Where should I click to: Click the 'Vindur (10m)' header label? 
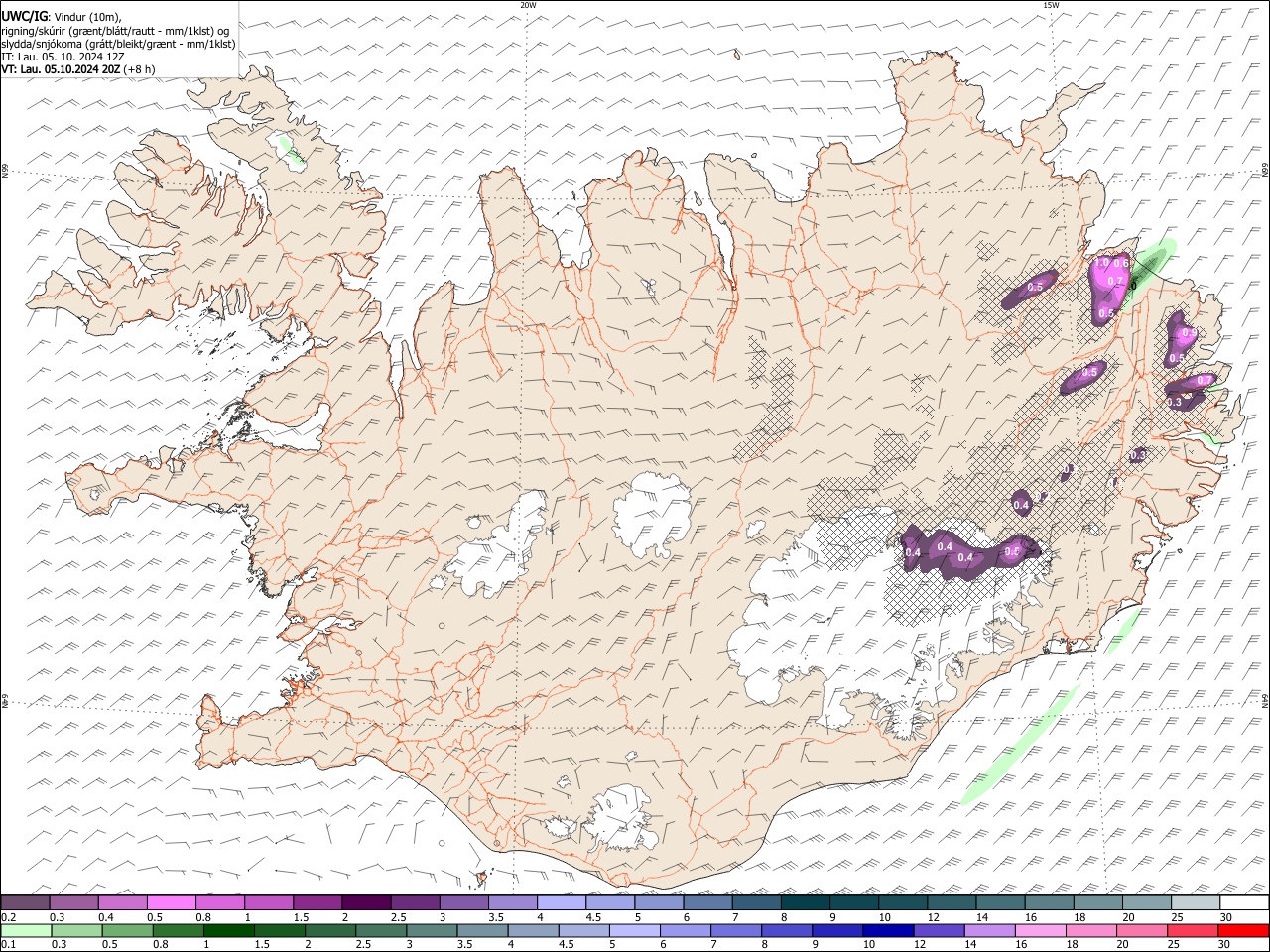pos(87,17)
